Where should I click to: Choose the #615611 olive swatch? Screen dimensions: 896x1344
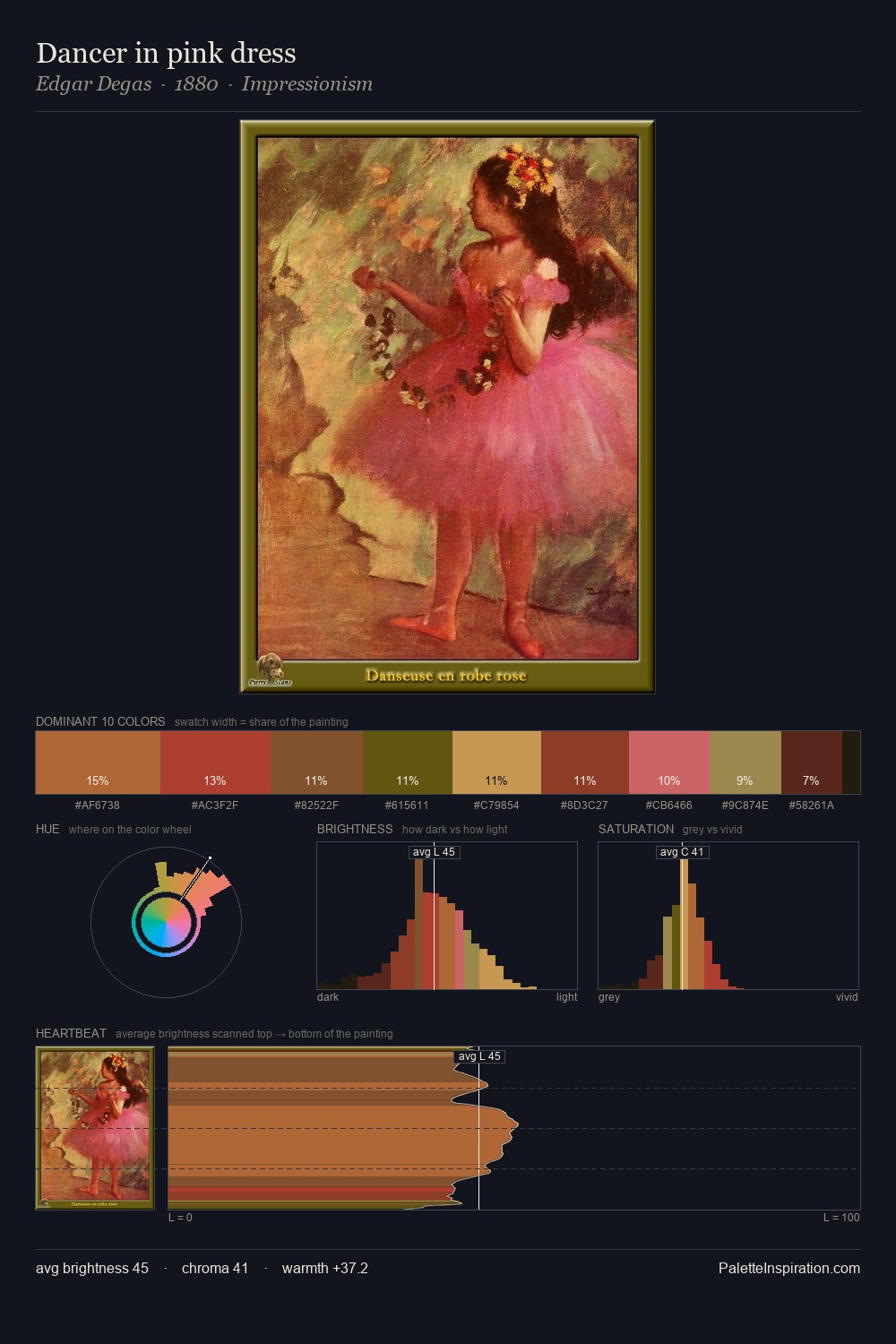coord(408,762)
